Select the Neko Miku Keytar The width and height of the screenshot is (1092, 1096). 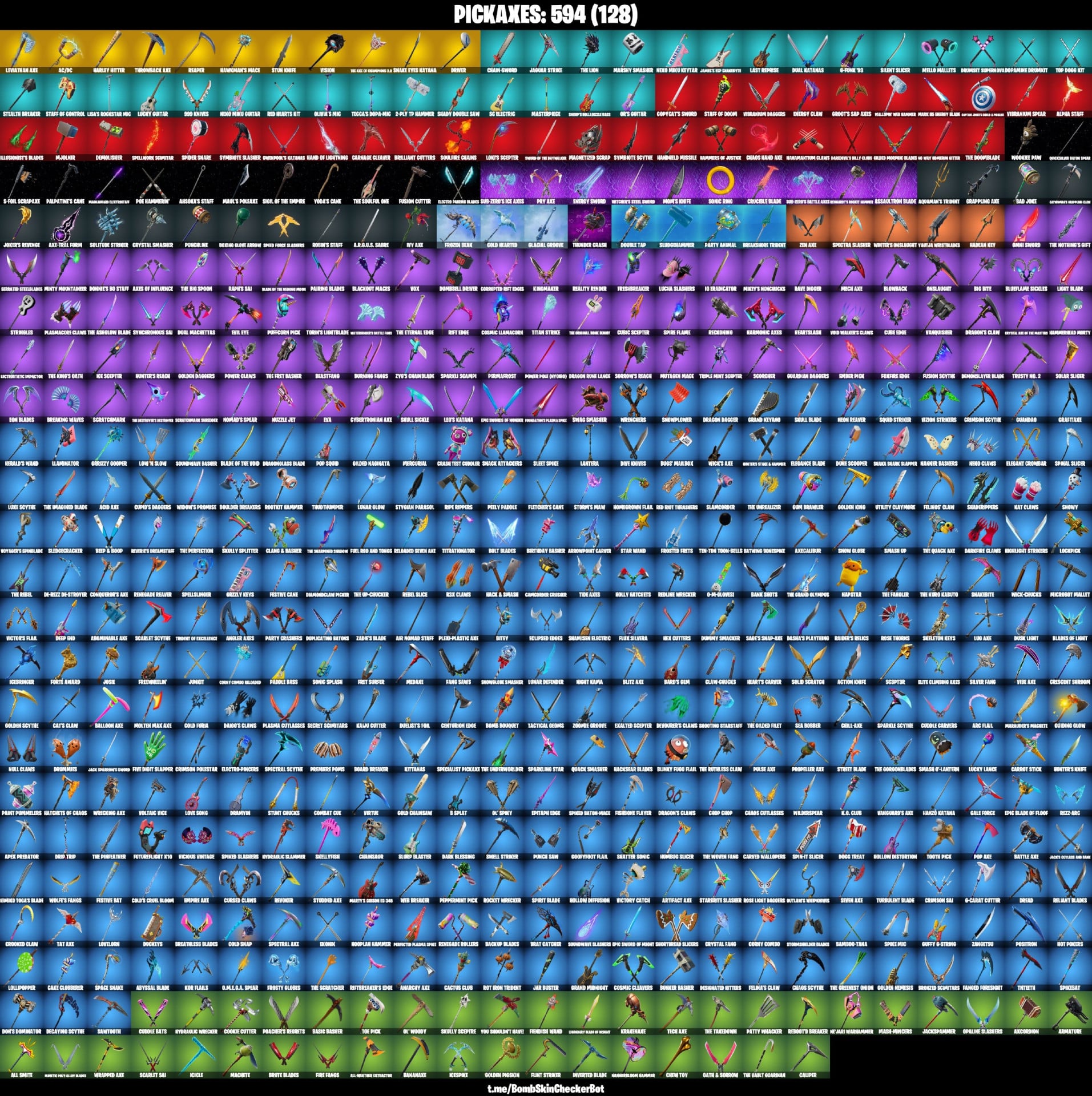[x=677, y=52]
